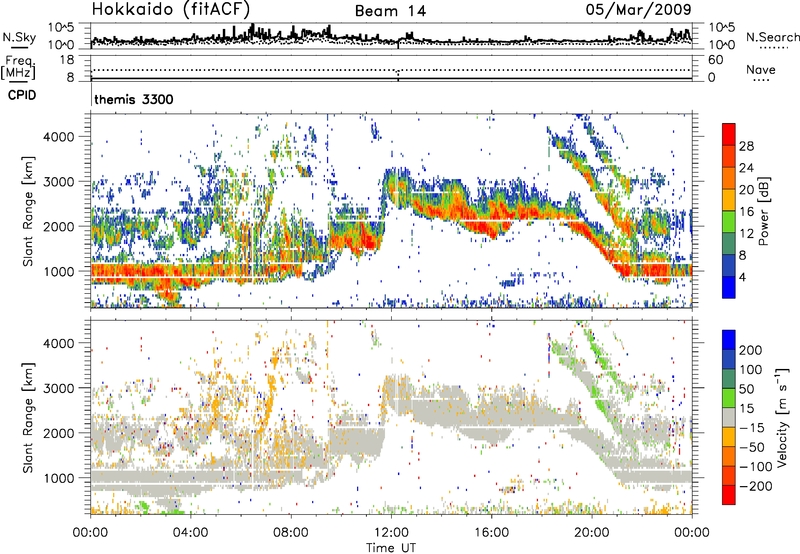Click the '12:00' time axis label

pos(391,533)
